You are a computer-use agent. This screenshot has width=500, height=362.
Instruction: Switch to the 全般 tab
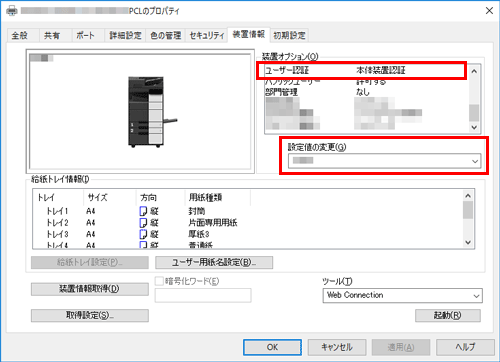tap(19, 35)
